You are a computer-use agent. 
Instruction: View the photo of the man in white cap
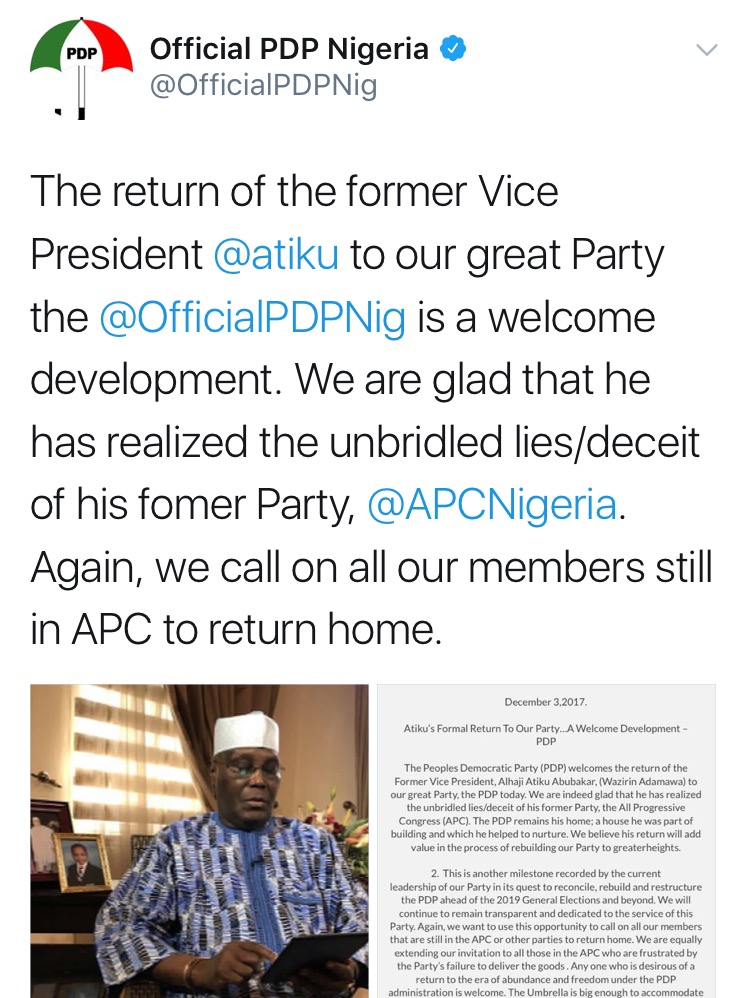(x=199, y=841)
